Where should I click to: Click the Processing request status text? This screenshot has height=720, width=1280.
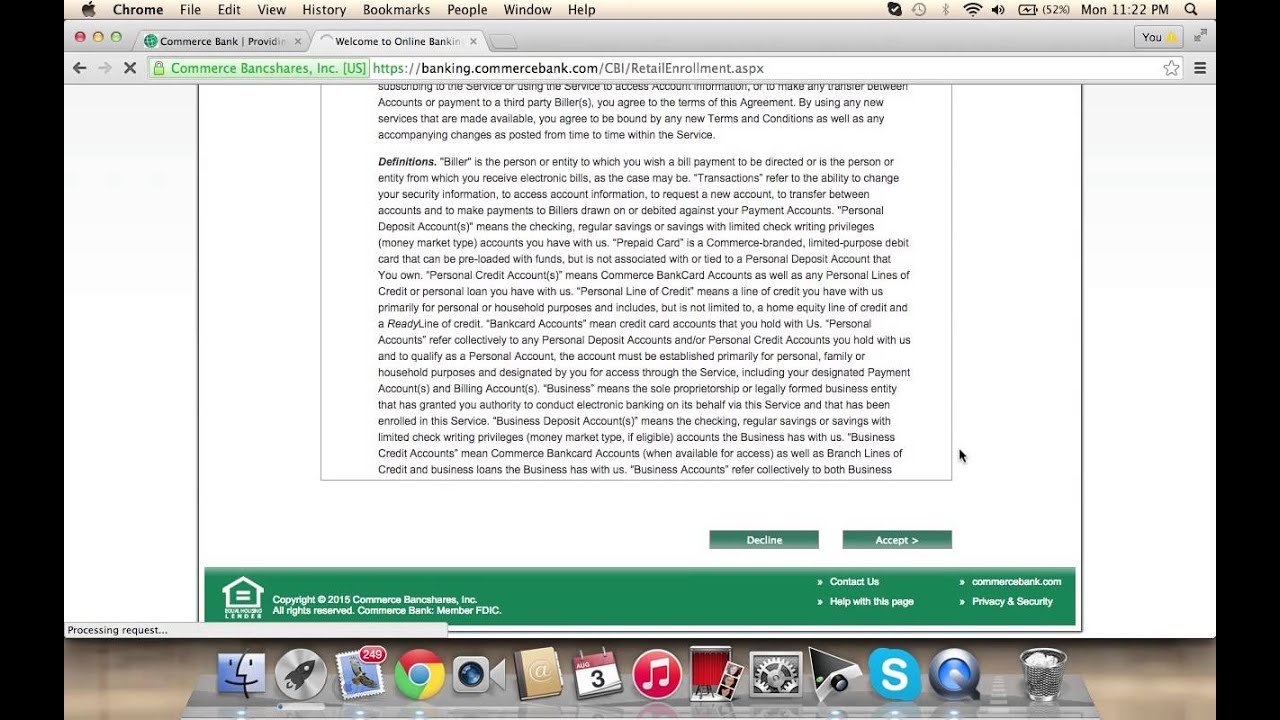click(118, 630)
